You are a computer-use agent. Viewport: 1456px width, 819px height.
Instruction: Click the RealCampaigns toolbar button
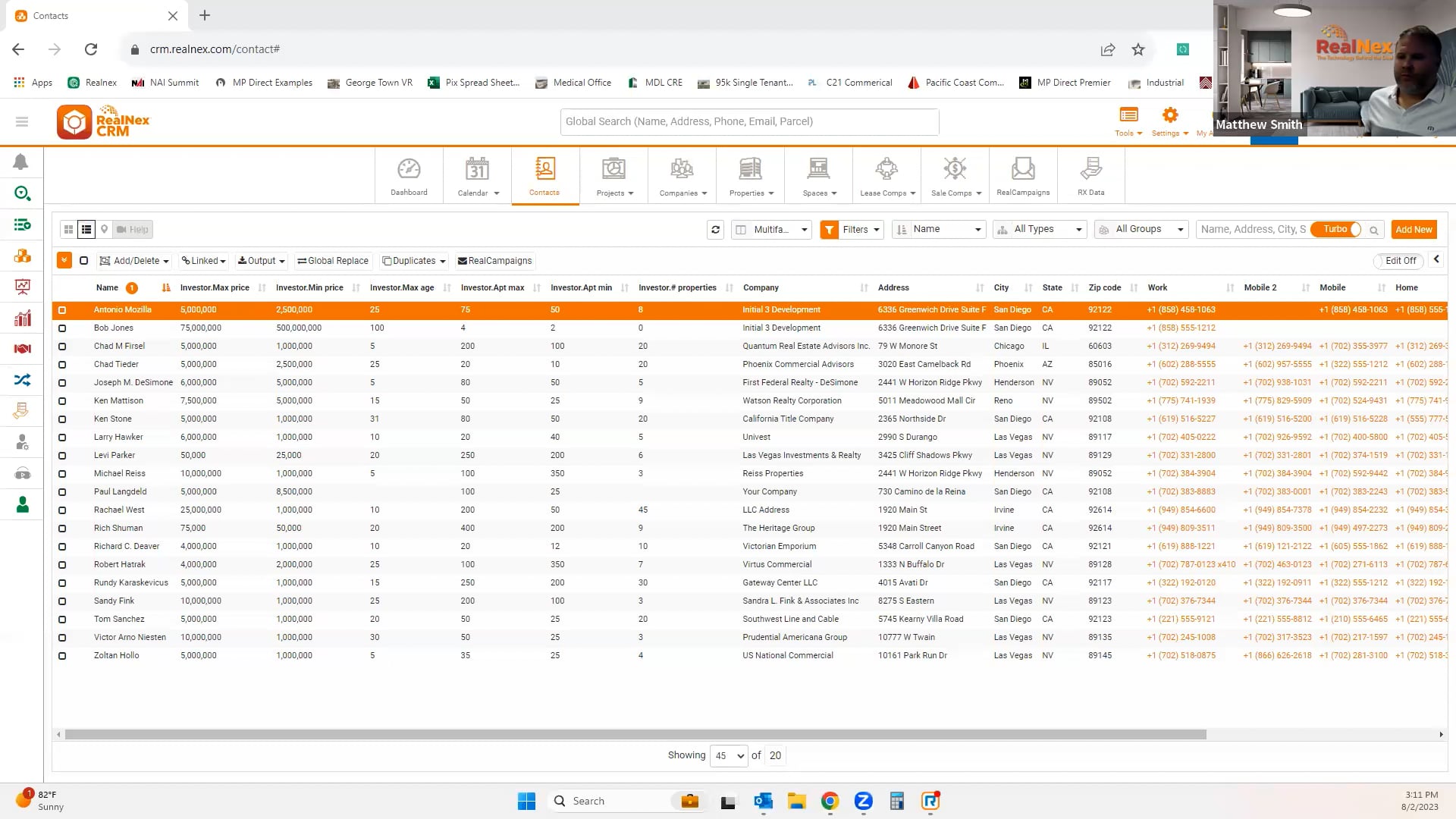coord(494,260)
